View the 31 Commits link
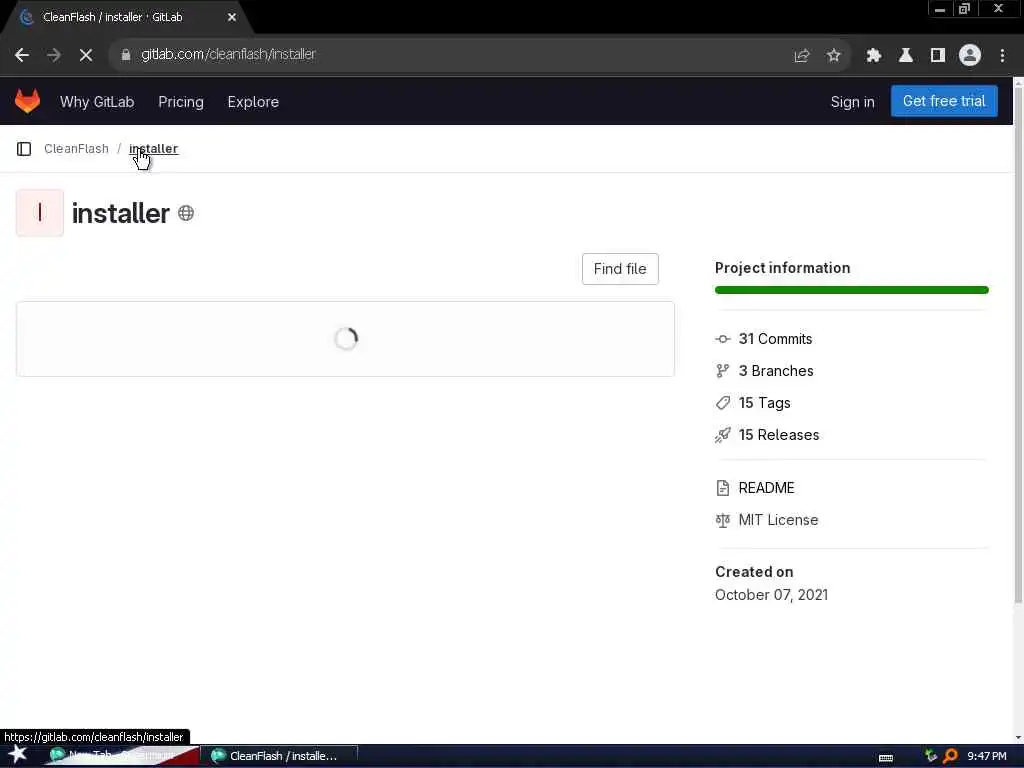The image size is (1024, 768). [775, 339]
